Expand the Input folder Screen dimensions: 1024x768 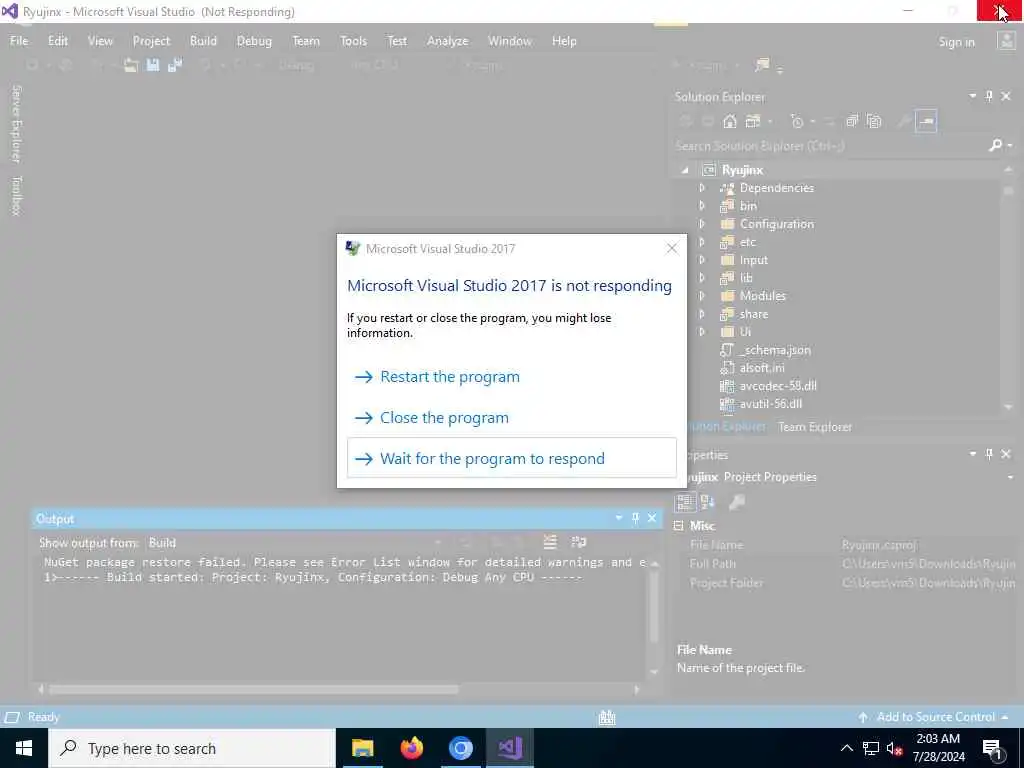tap(702, 260)
